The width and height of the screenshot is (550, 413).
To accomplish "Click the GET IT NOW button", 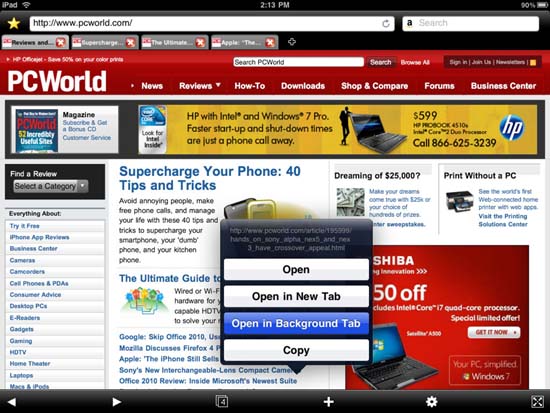I will tap(494, 332).
